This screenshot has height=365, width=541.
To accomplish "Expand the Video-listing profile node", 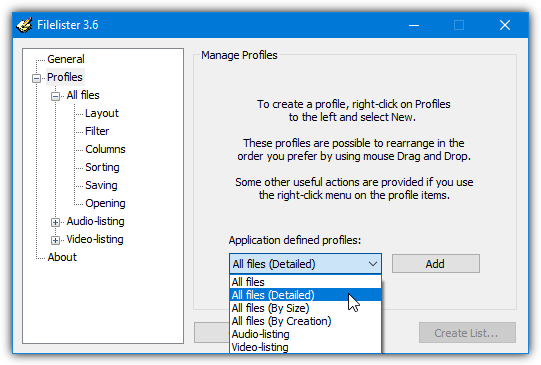I will (55, 240).
